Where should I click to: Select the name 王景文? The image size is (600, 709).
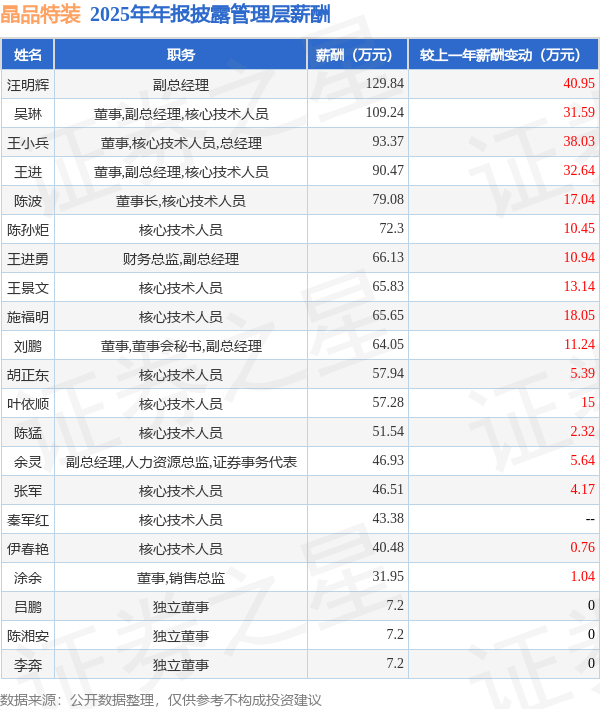click(28, 288)
